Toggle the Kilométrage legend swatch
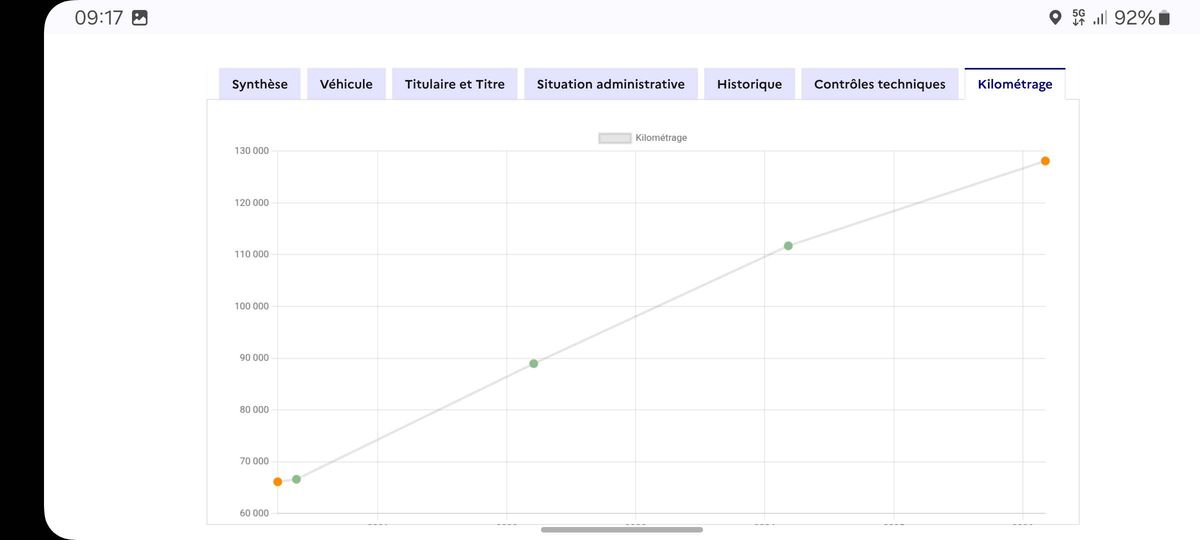 pos(614,138)
